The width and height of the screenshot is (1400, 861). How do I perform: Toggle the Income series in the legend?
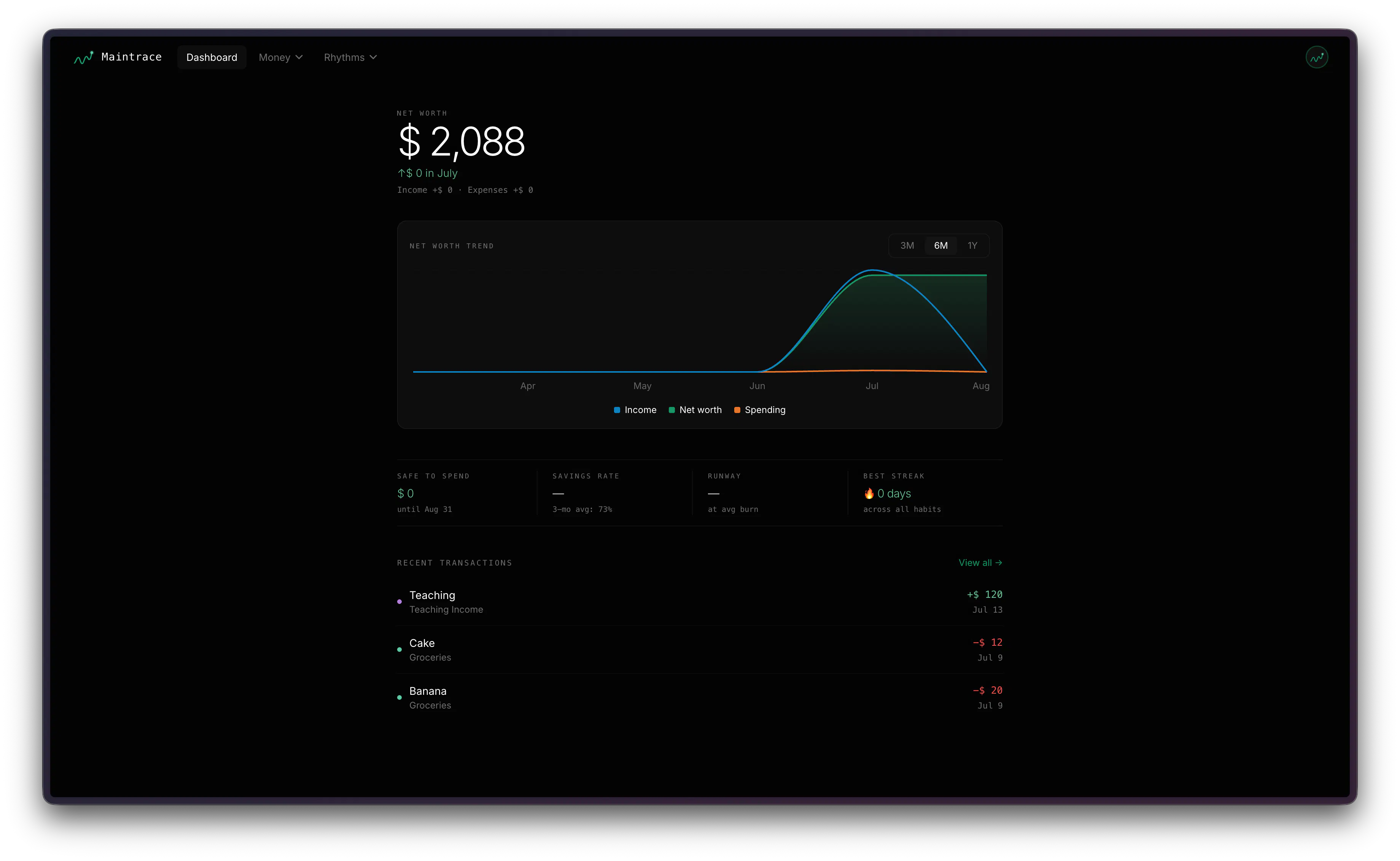point(635,410)
